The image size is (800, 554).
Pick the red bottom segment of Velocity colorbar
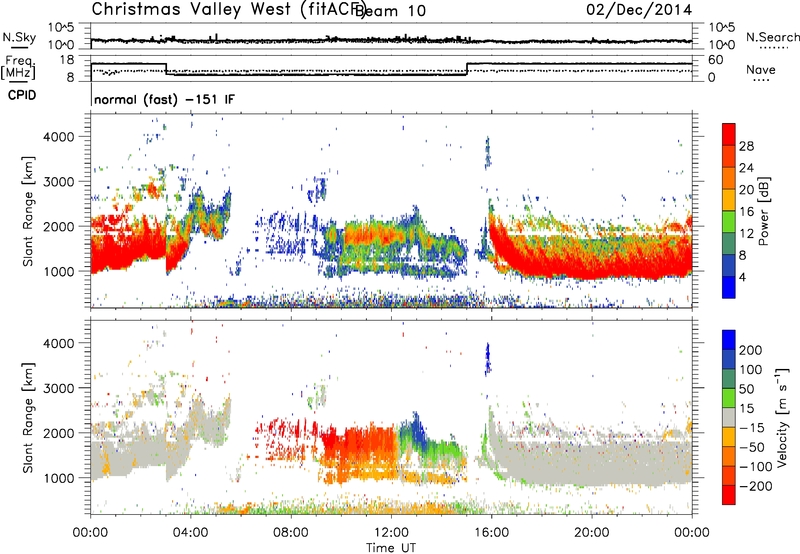tap(729, 495)
